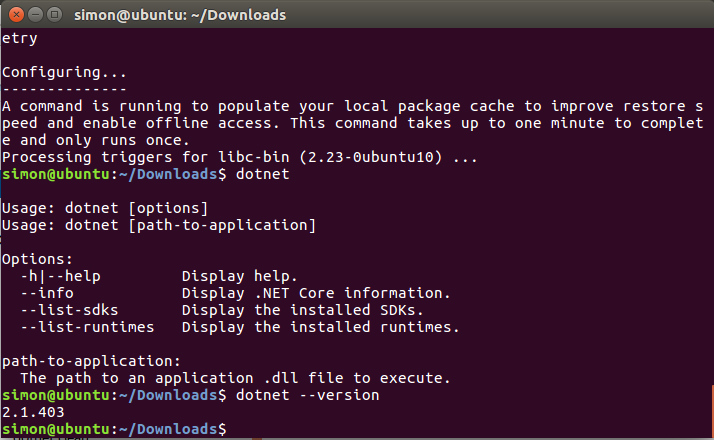Click the title 'simon@ubuntu: ~/Downloads'
Image resolution: width=714 pixels, height=440 pixels.
pyautogui.click(x=180, y=15)
